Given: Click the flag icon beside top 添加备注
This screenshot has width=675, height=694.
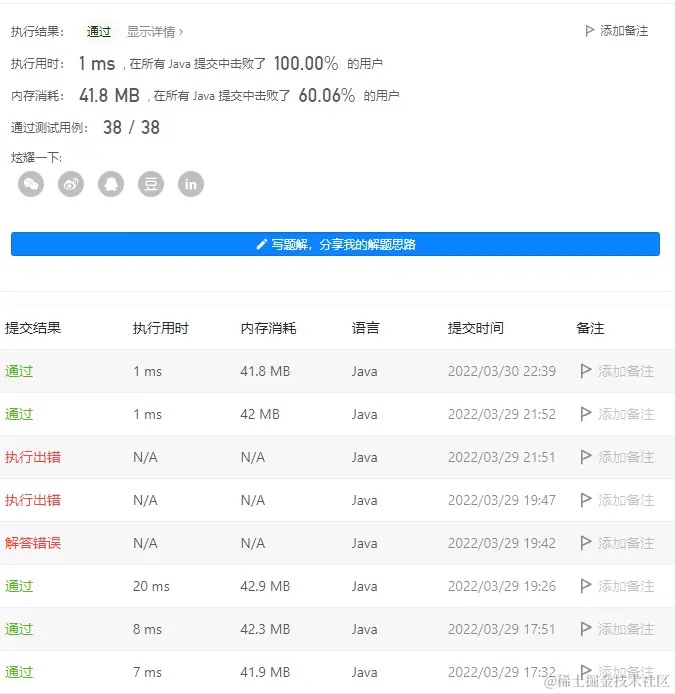Looking at the screenshot, I should tap(590, 31).
